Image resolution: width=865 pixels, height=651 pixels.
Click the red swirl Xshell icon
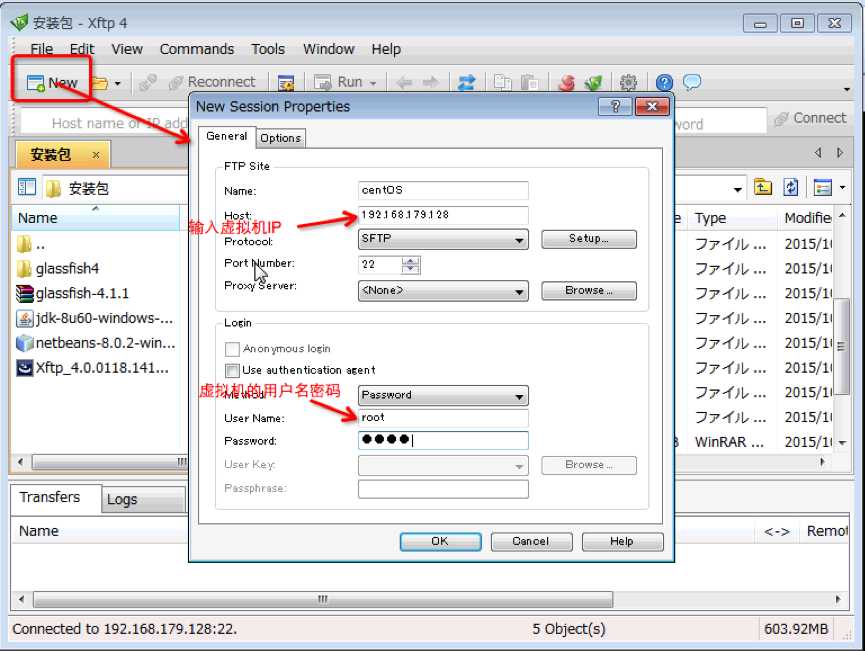[x=567, y=83]
